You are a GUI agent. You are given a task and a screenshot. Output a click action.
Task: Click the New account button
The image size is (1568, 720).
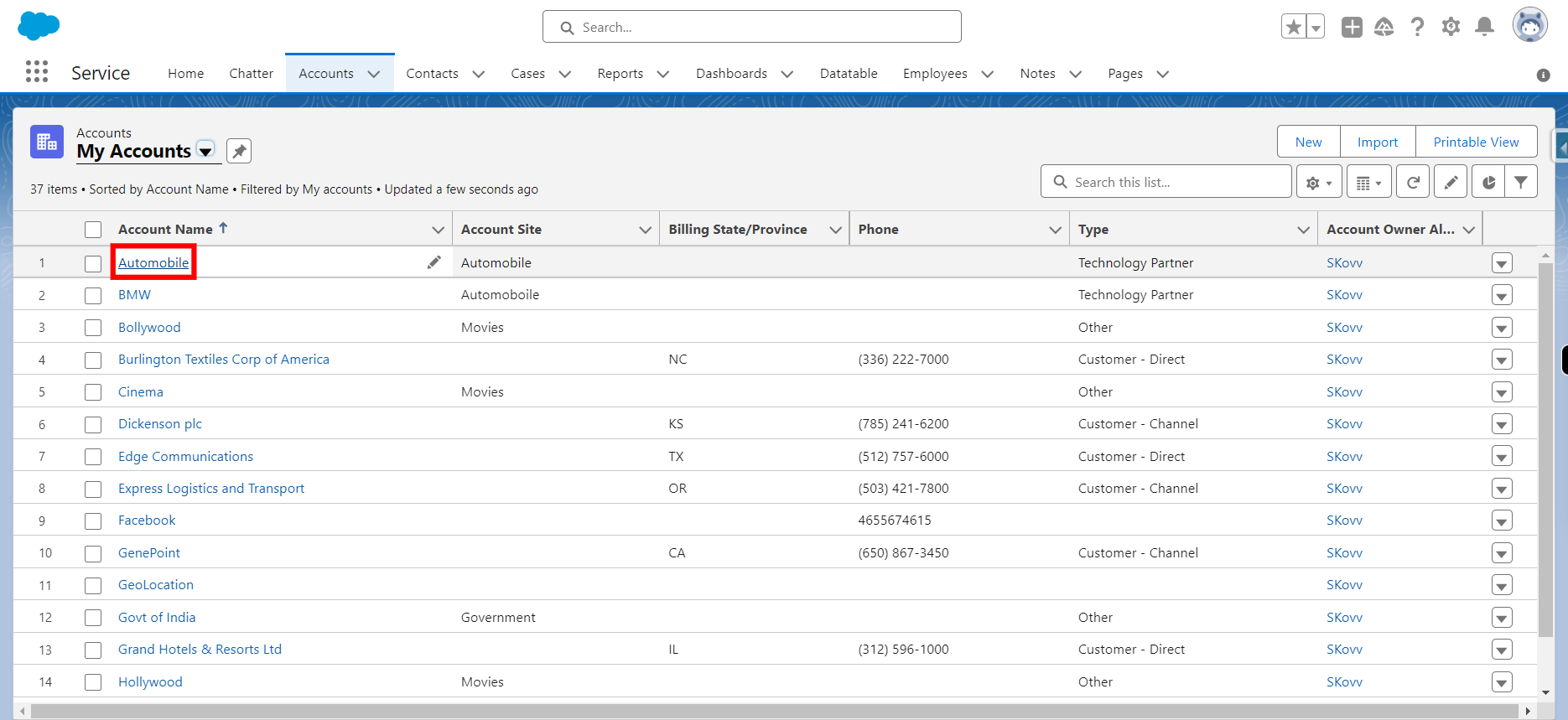[1308, 142]
